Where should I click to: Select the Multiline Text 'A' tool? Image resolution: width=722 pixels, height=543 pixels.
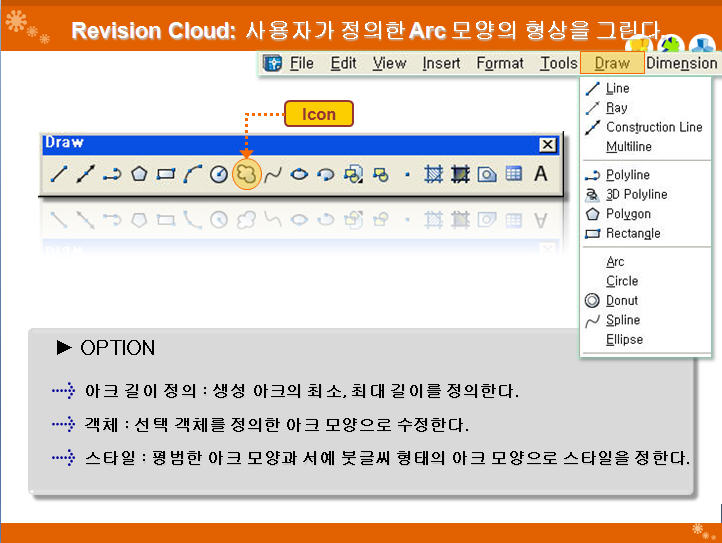click(540, 174)
